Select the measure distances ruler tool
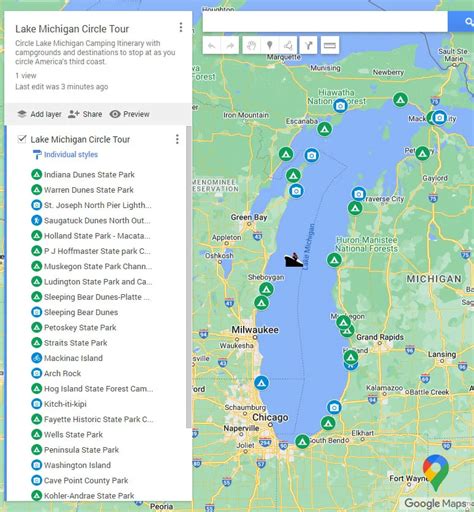 pyautogui.click(x=330, y=45)
